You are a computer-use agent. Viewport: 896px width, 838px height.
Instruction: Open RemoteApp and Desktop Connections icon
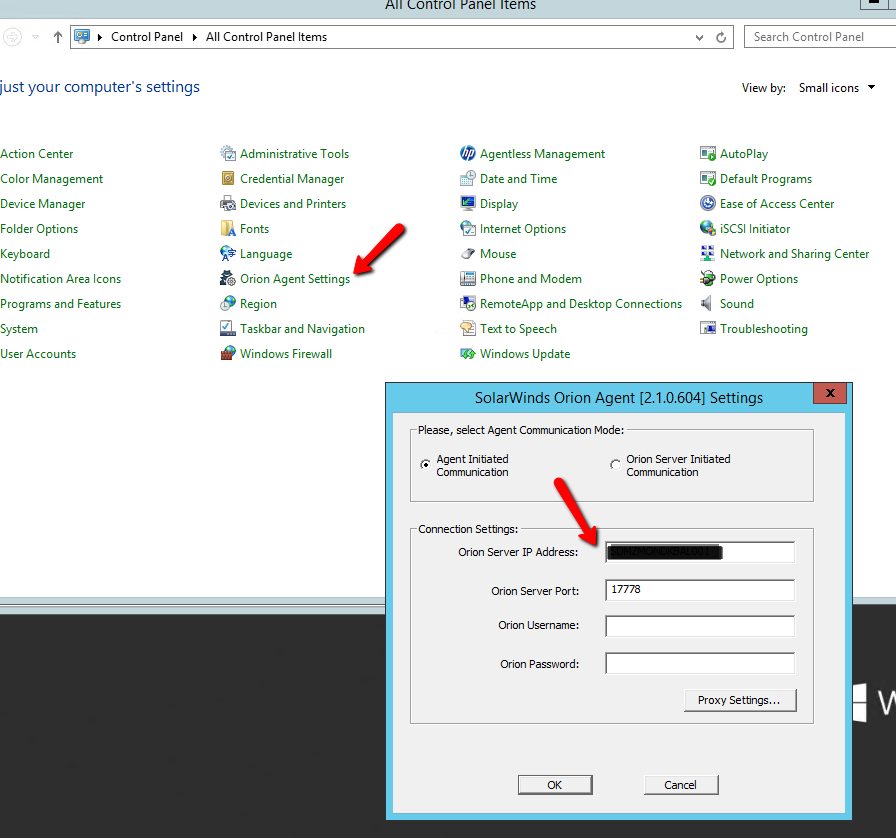(468, 304)
